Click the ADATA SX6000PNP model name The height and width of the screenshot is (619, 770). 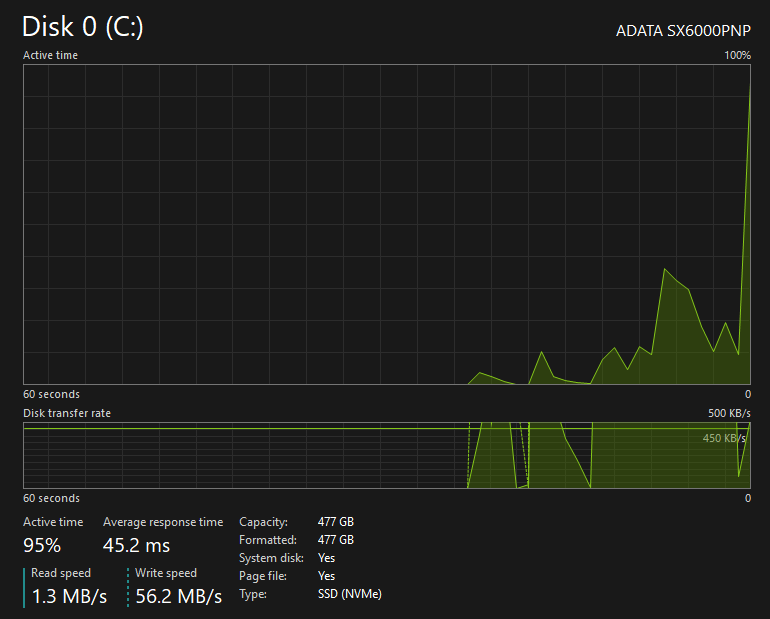pos(683,31)
